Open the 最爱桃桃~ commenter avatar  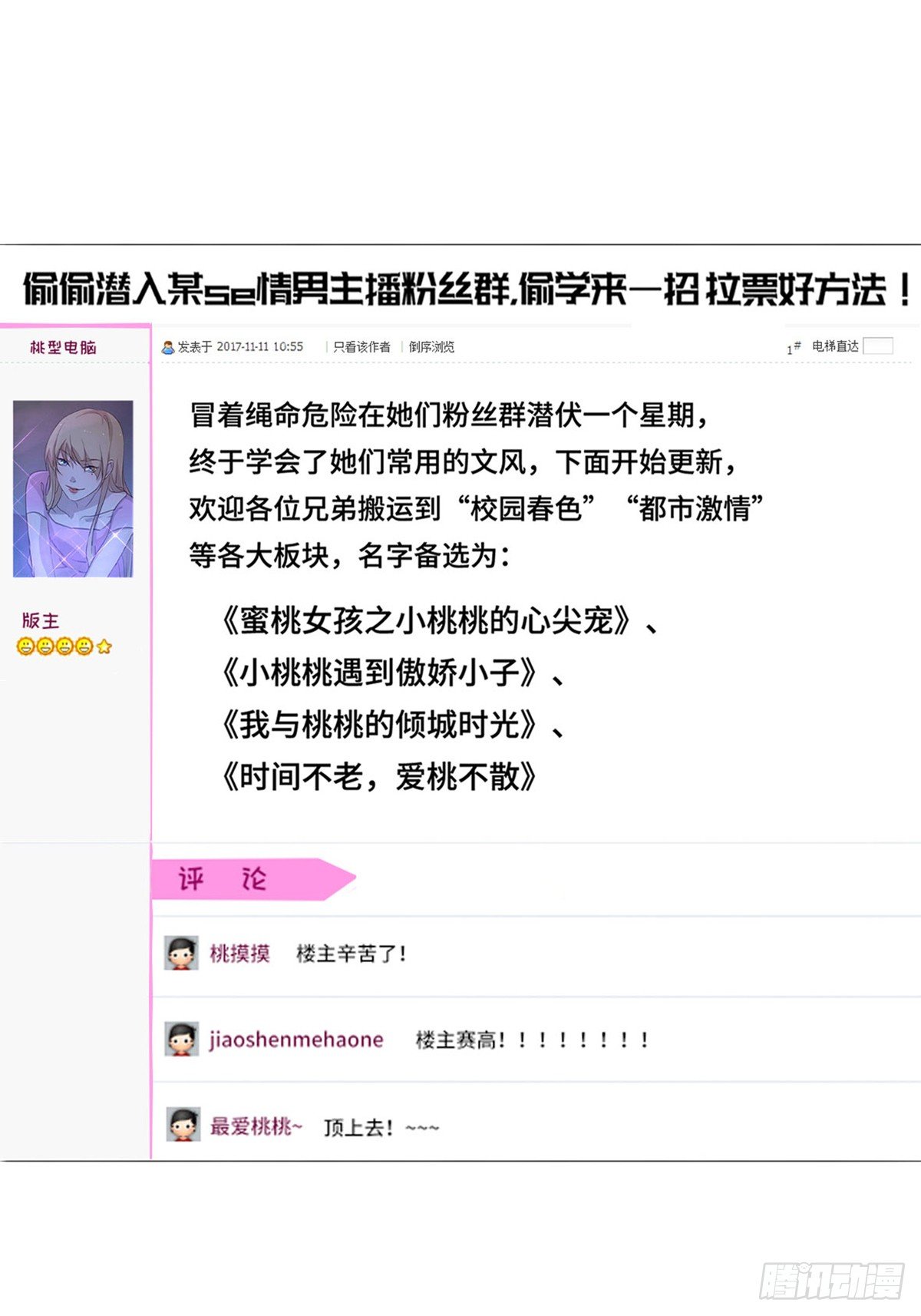183,1125
